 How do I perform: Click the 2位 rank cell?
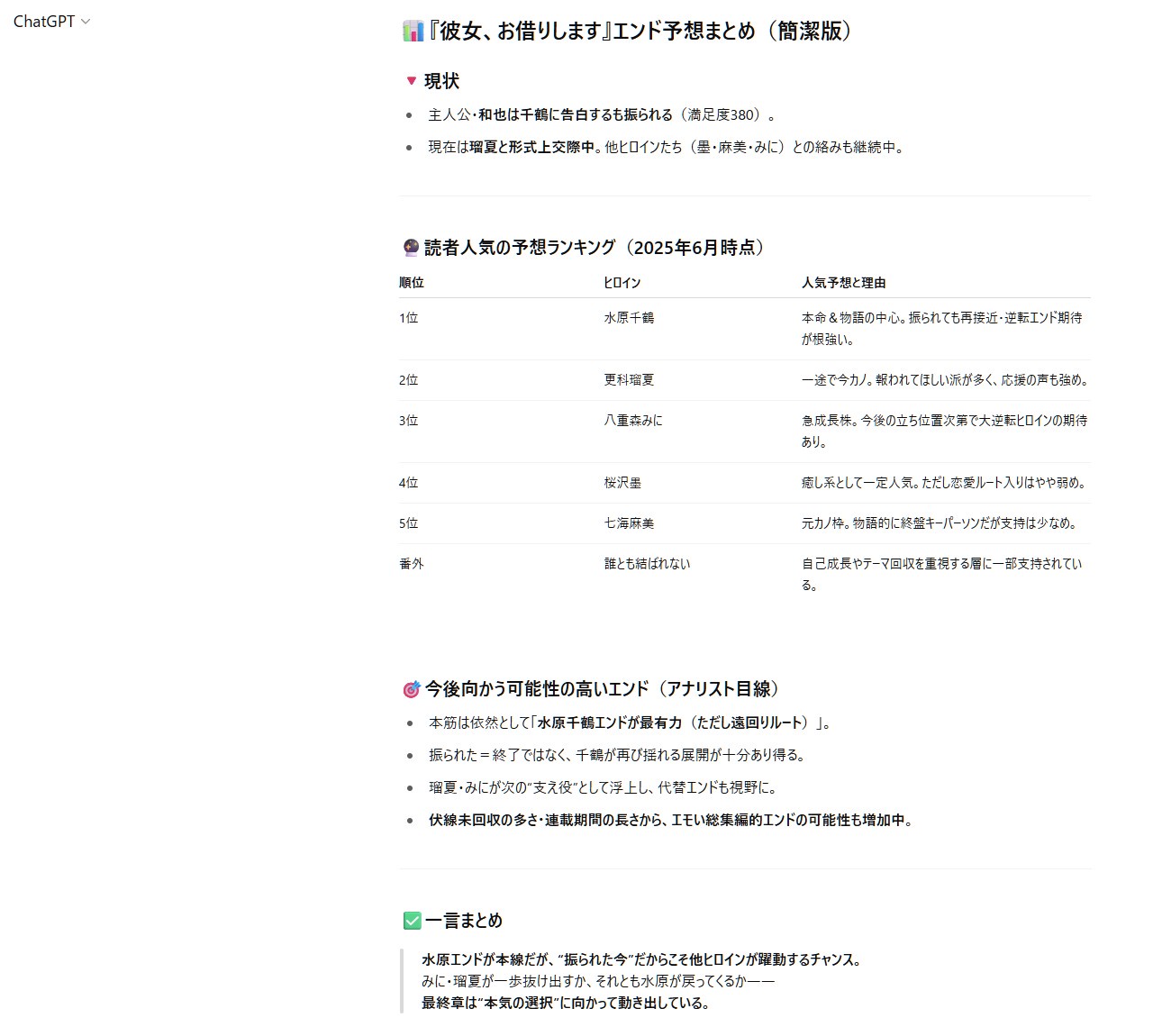click(x=409, y=380)
